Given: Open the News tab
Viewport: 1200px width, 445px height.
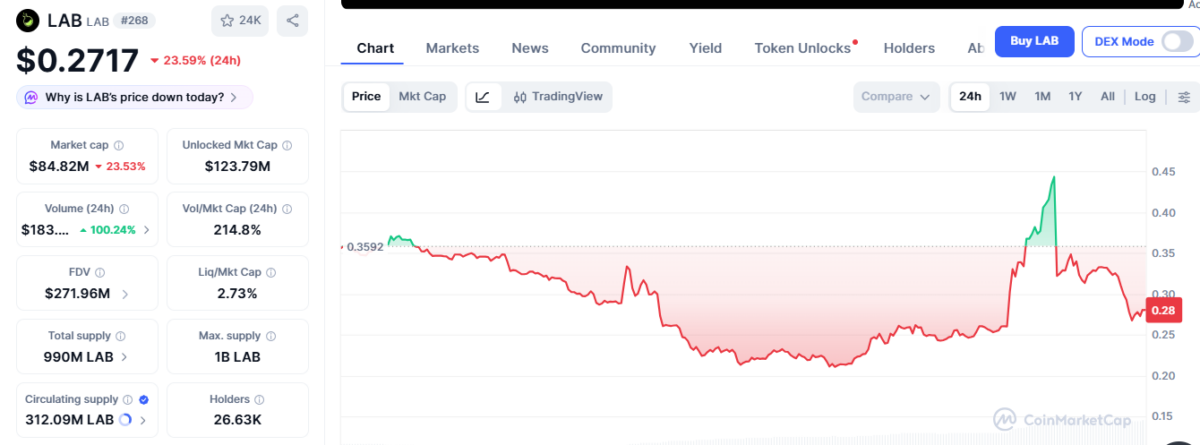Looking at the screenshot, I should pyautogui.click(x=530, y=48).
